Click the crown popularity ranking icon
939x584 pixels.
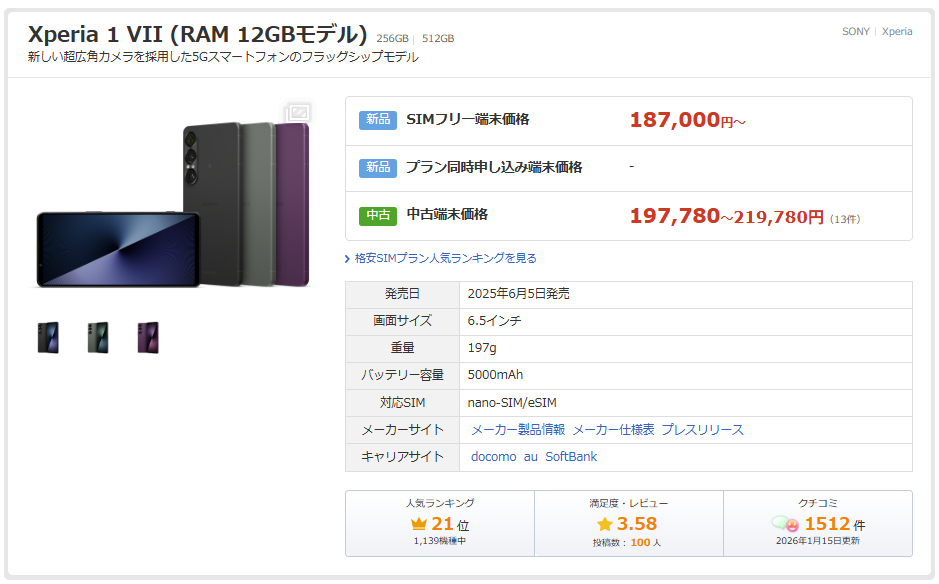[419, 524]
